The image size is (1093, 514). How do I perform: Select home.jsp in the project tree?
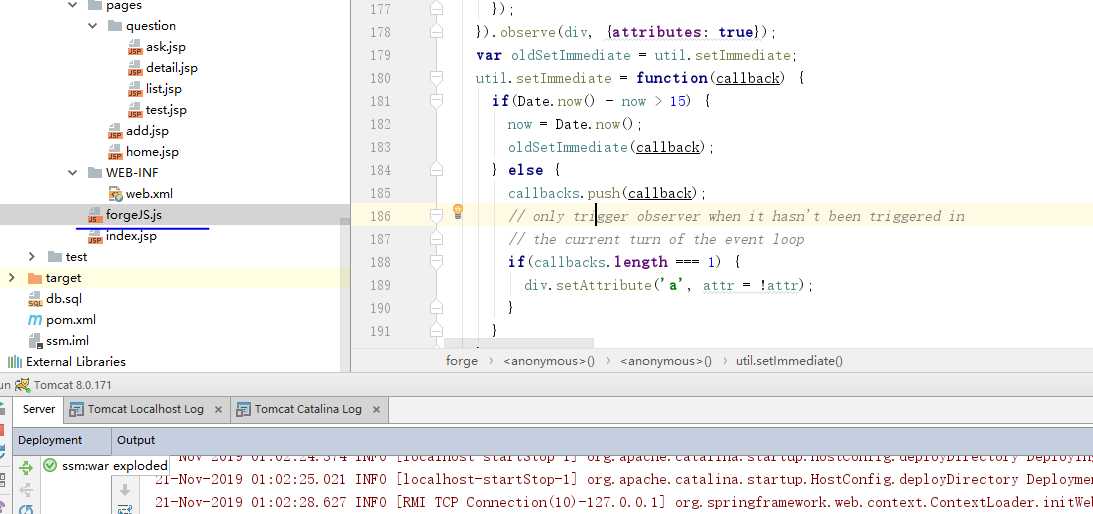[152, 152]
